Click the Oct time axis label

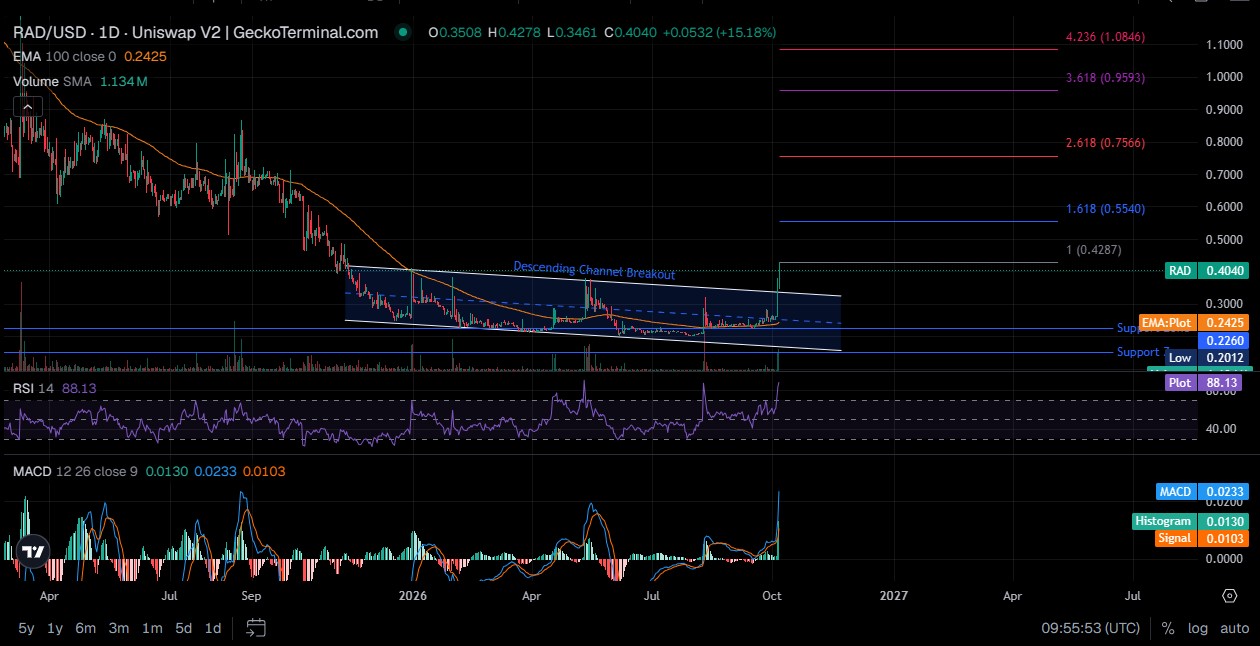[772, 595]
